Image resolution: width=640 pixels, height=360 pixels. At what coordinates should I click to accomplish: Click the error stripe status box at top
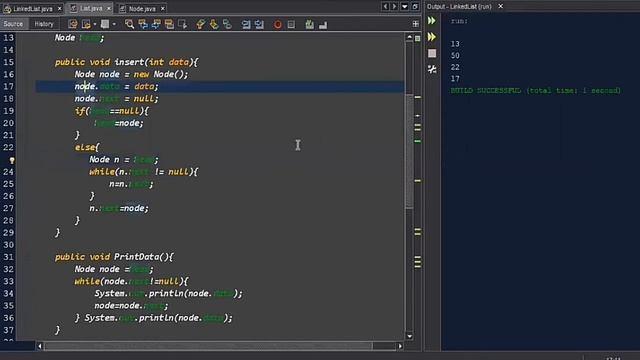click(x=418, y=38)
